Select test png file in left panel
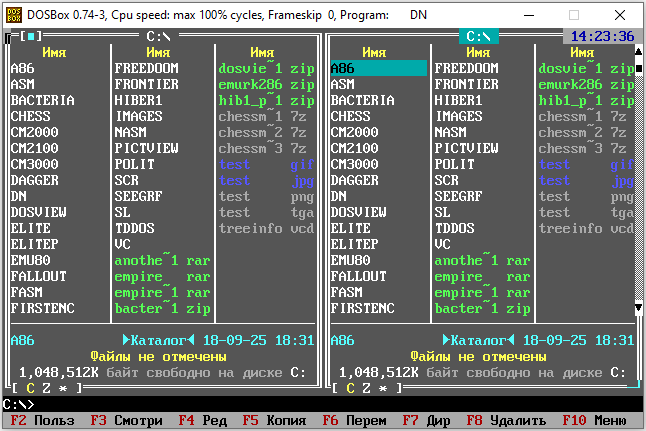Image resolution: width=646 pixels, height=431 pixels. point(267,196)
